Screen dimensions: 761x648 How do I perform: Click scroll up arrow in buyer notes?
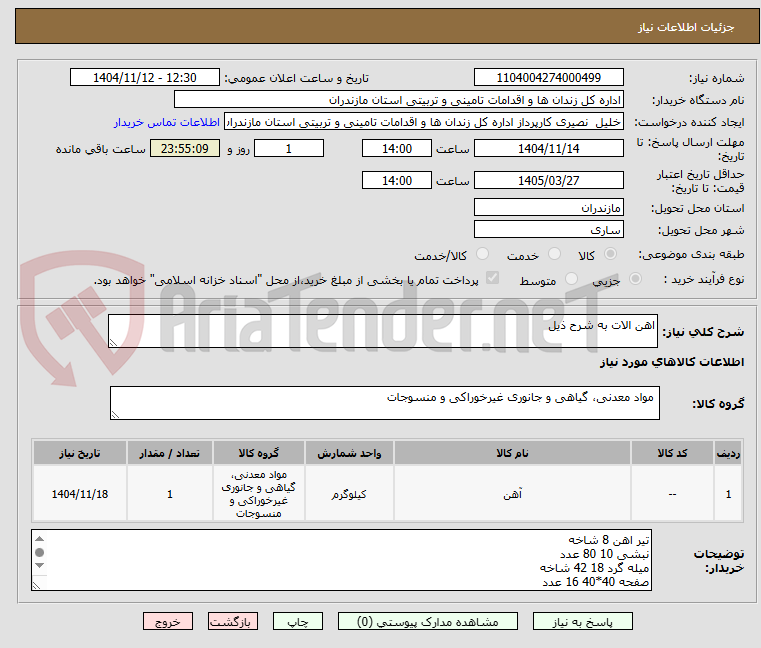tap(40, 539)
